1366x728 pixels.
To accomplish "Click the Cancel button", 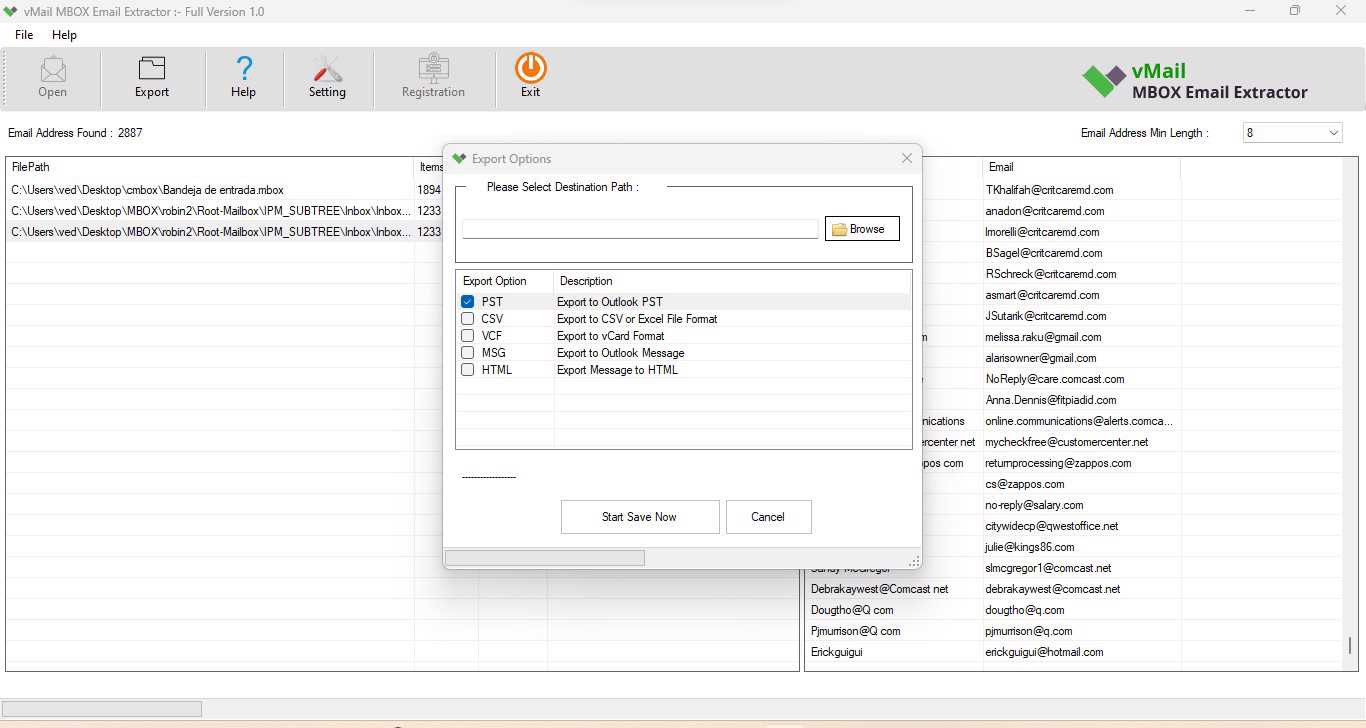I will (x=768, y=517).
